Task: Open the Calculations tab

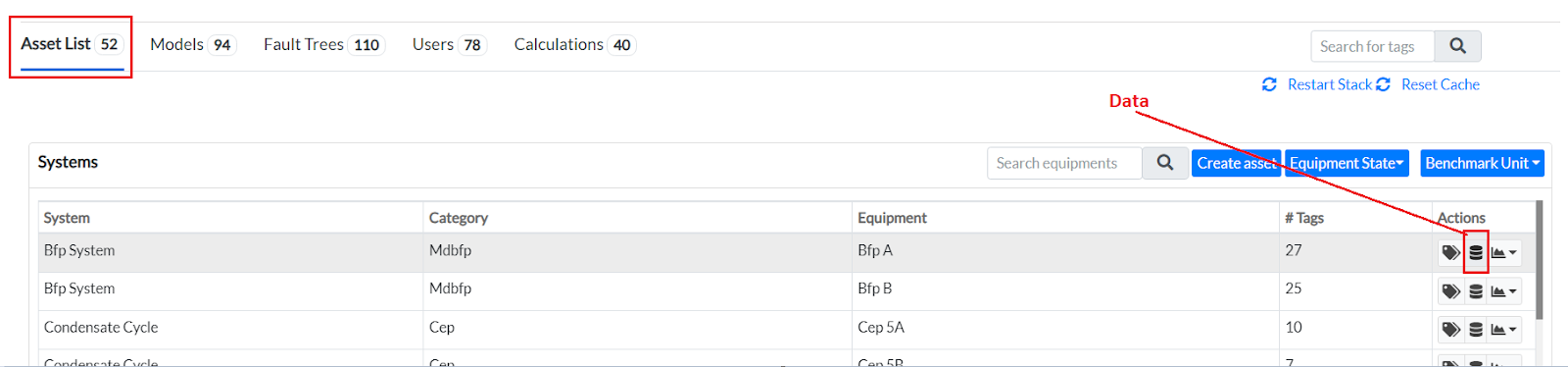Action: [574, 45]
